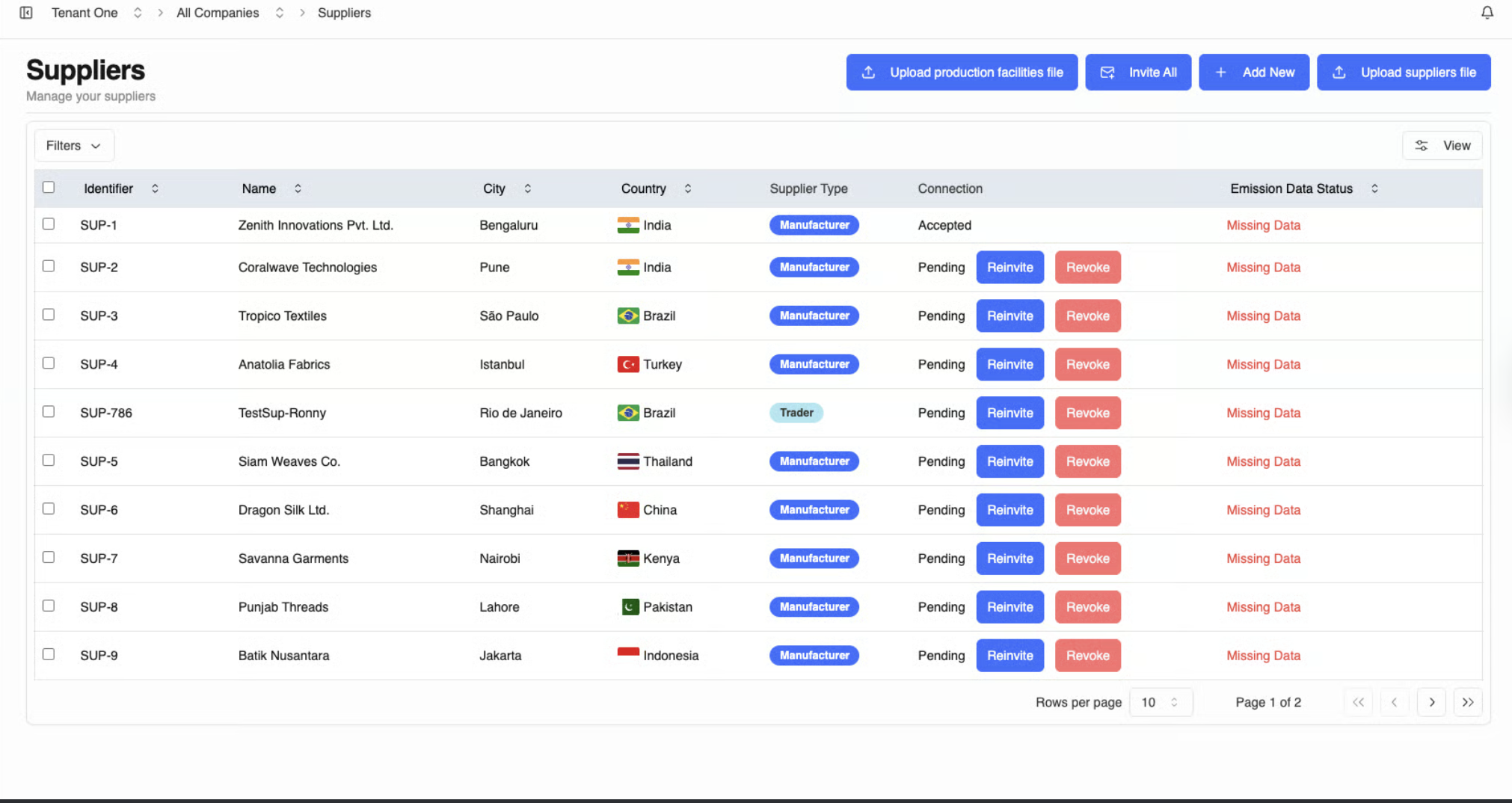
Task: Open the View column settings
Action: point(1442,146)
